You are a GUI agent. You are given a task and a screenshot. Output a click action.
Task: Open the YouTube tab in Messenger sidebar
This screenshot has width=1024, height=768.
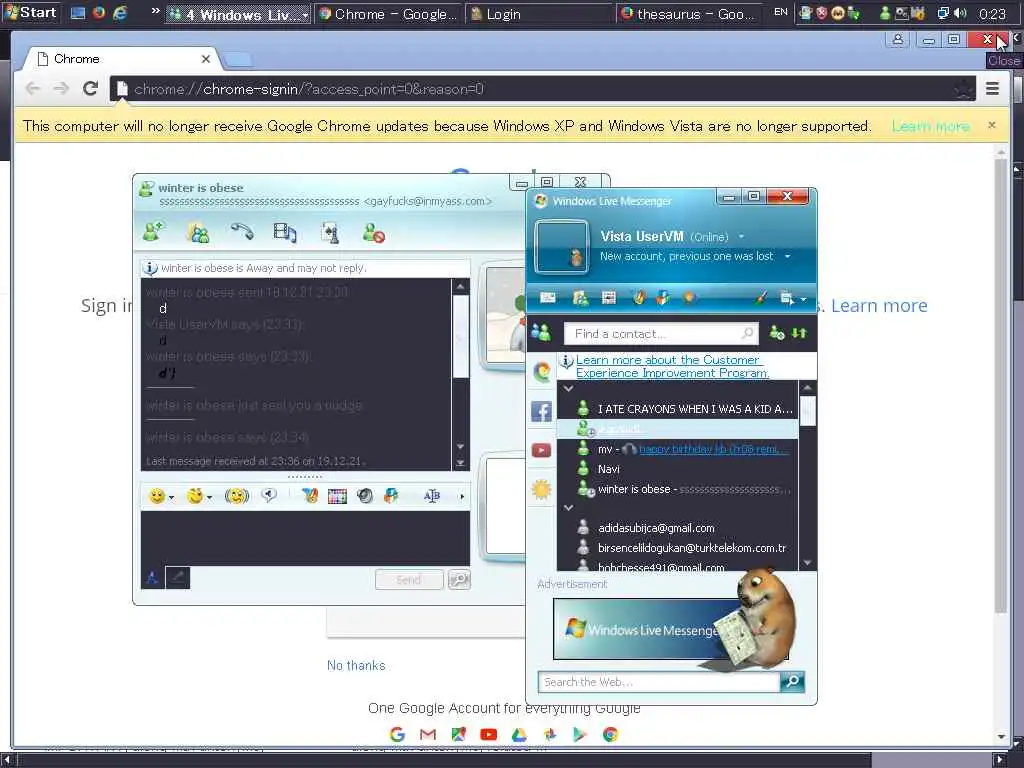click(x=541, y=450)
